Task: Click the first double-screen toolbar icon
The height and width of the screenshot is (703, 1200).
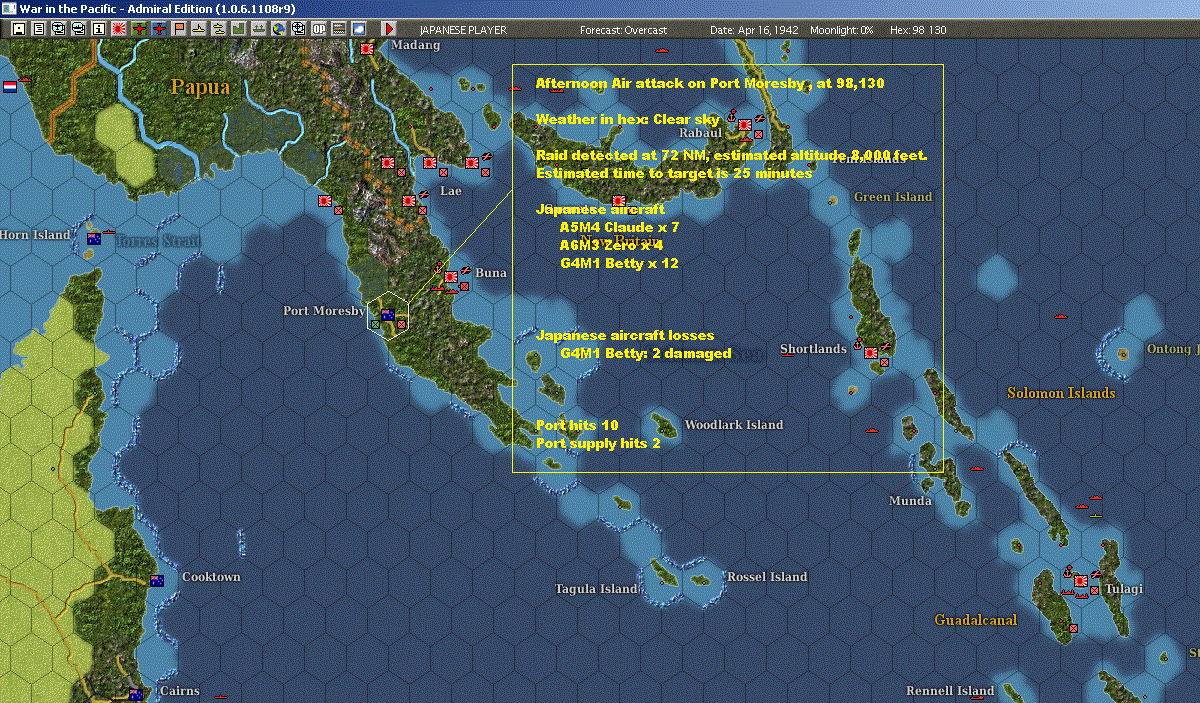Action: (x=58, y=29)
